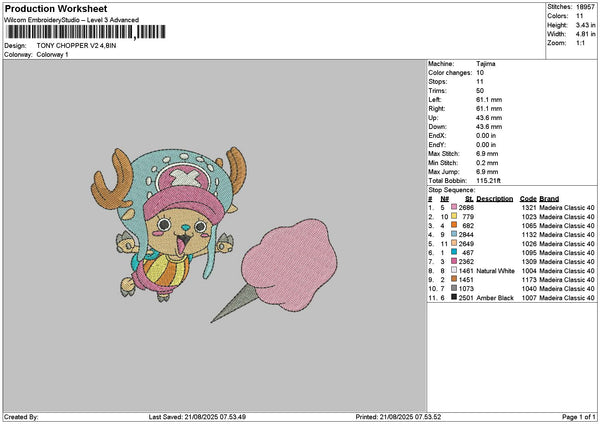The image size is (600, 424).
Task: Click the St. column header
Action: pyautogui.click(x=468, y=198)
